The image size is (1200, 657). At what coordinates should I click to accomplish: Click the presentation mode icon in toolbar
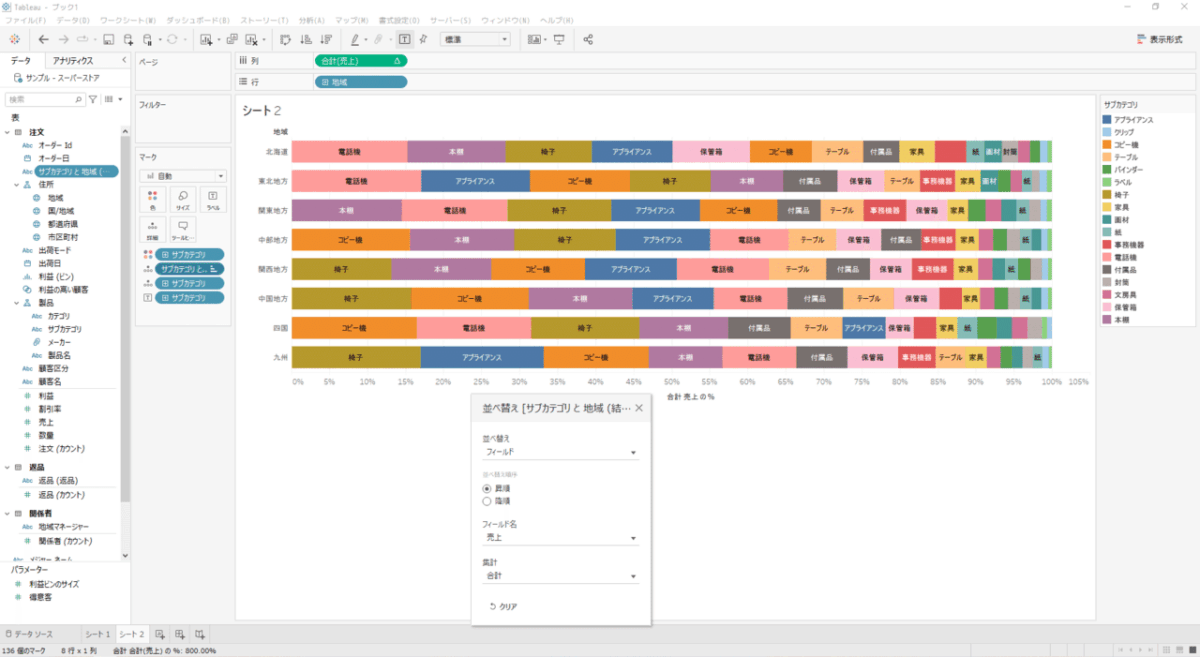click(x=558, y=39)
